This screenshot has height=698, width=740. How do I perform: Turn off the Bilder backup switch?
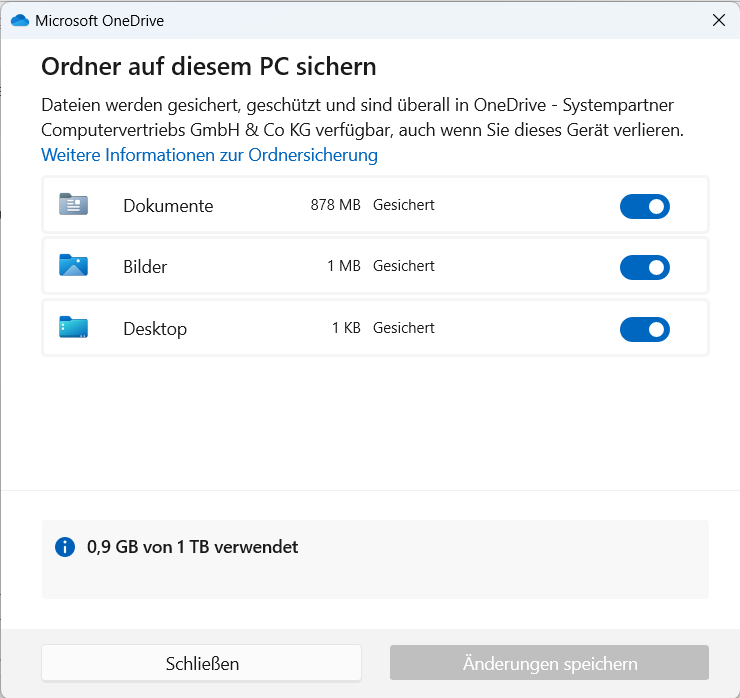pyautogui.click(x=644, y=267)
